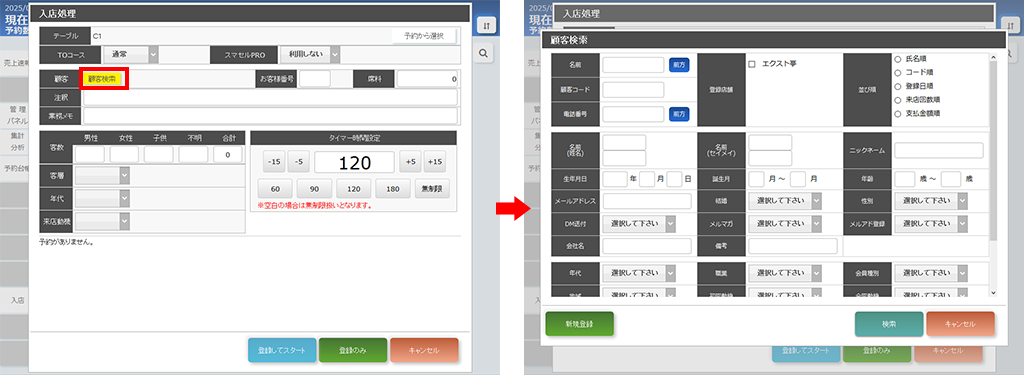Click the 予約から選択 button
This screenshot has width=1024, height=375.
coord(423,36)
